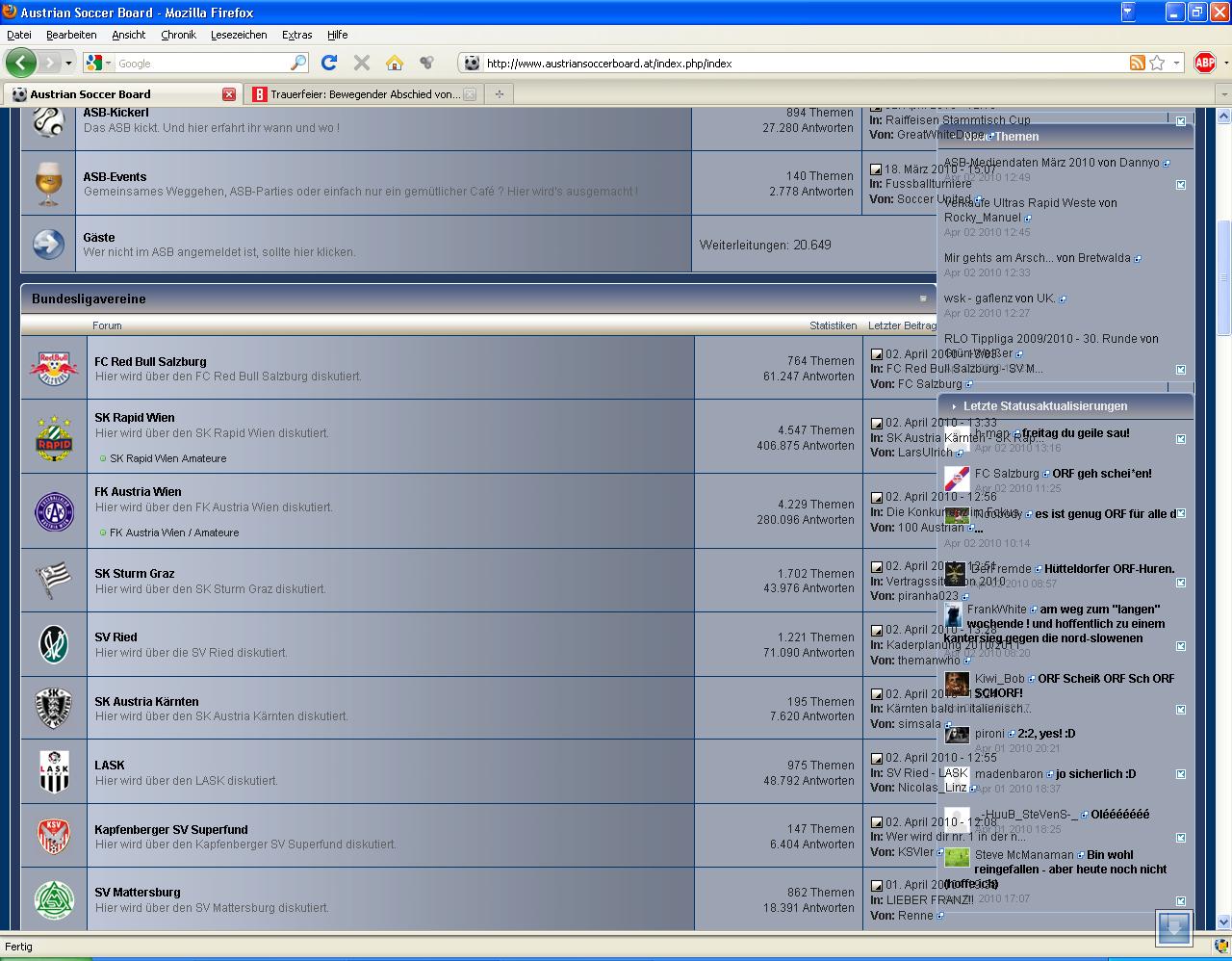Click the SK Rapid Wien crest
Screen dimensions: 1232x961
tap(54, 437)
